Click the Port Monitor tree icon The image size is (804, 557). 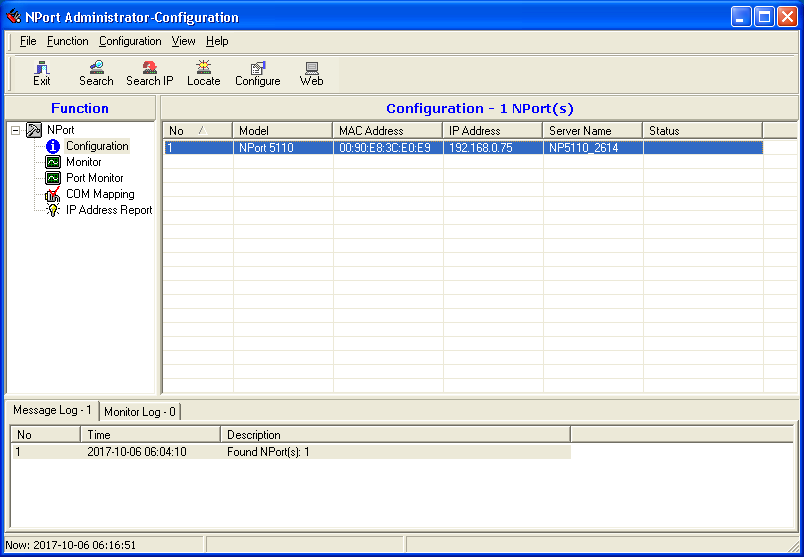tap(53, 178)
